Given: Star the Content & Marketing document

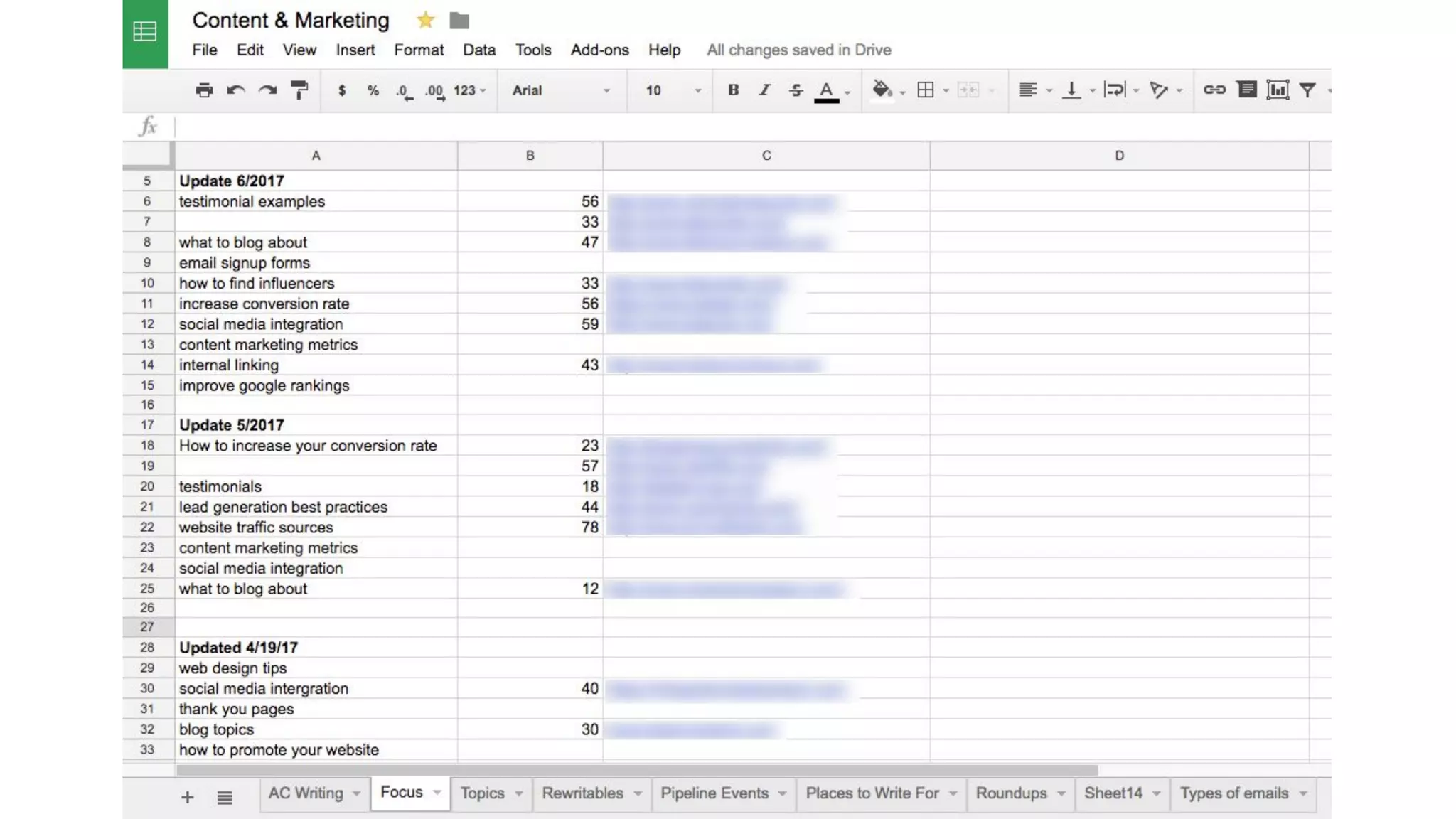Looking at the screenshot, I should click(425, 20).
